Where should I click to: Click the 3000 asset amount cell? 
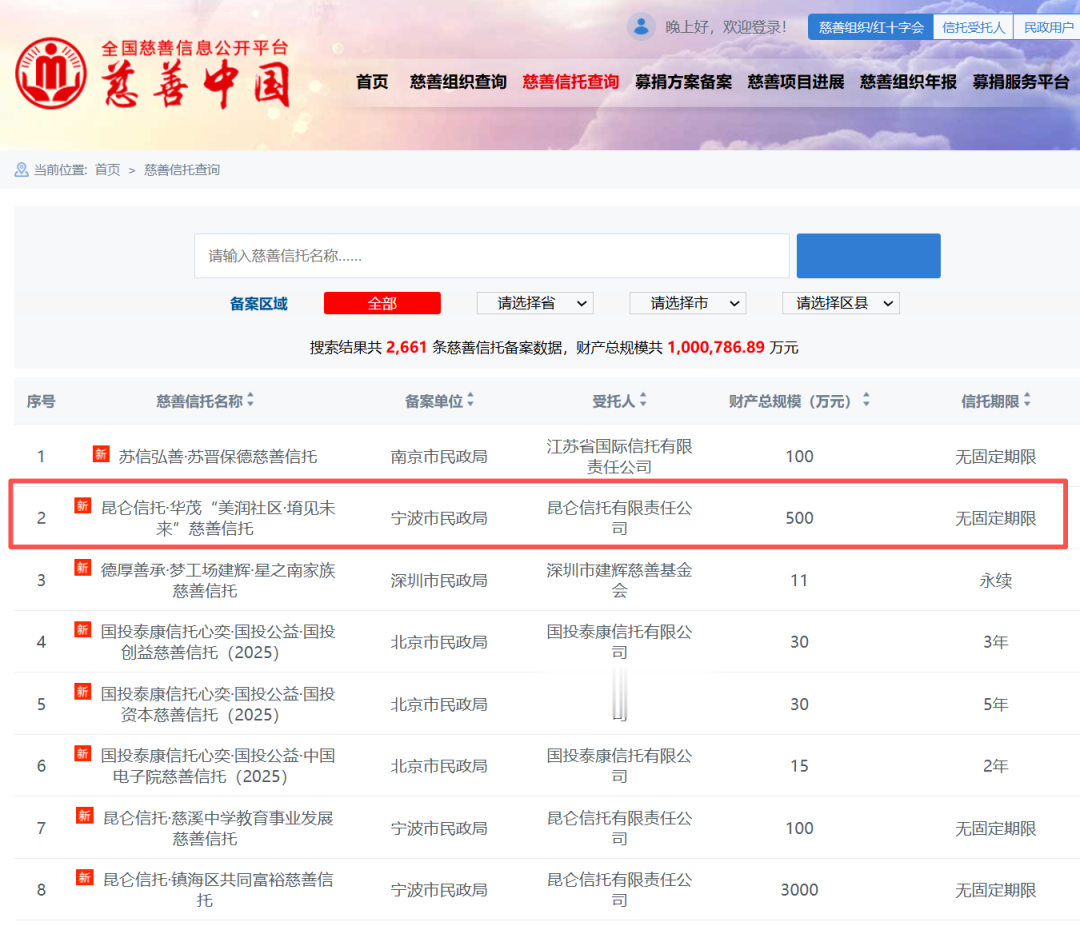pos(799,889)
